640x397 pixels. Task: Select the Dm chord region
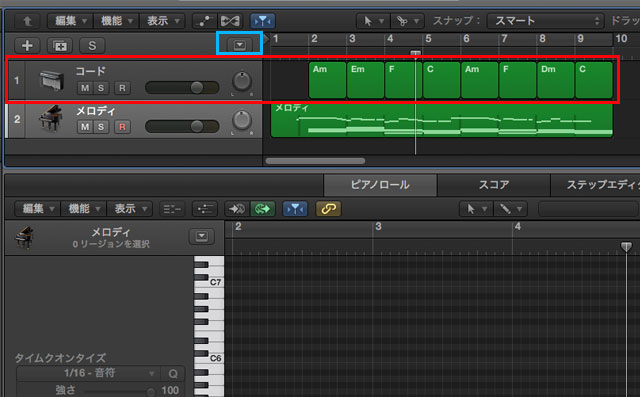coord(556,80)
